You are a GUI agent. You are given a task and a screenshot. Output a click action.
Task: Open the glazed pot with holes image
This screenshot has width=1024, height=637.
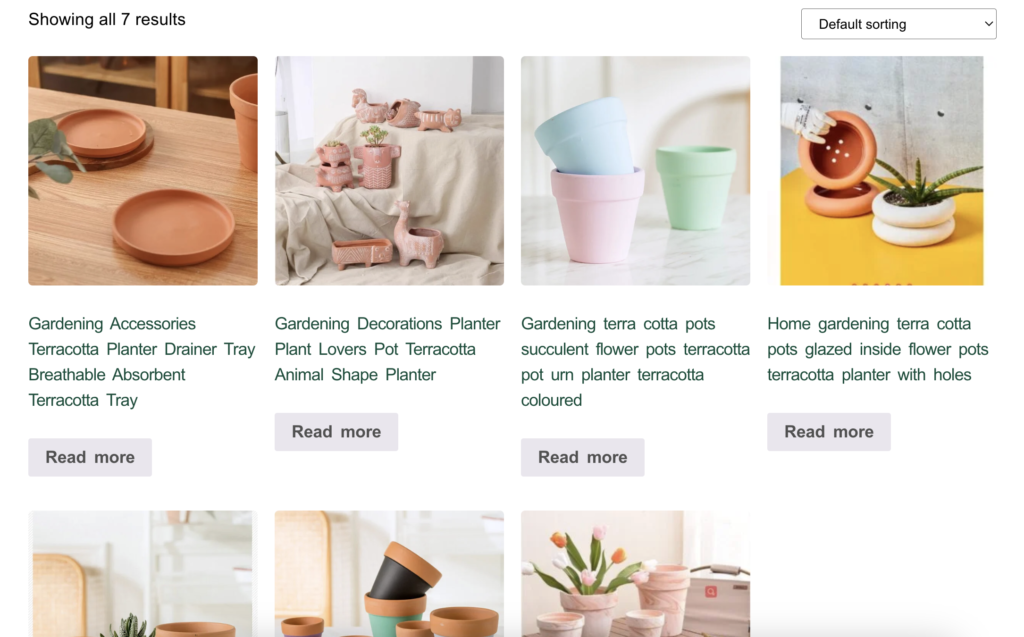point(882,171)
